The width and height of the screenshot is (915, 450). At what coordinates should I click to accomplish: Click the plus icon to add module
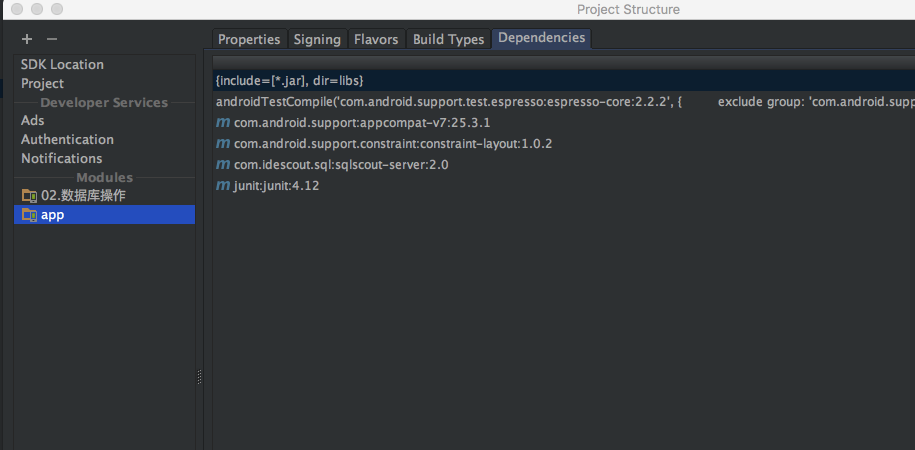(x=27, y=39)
